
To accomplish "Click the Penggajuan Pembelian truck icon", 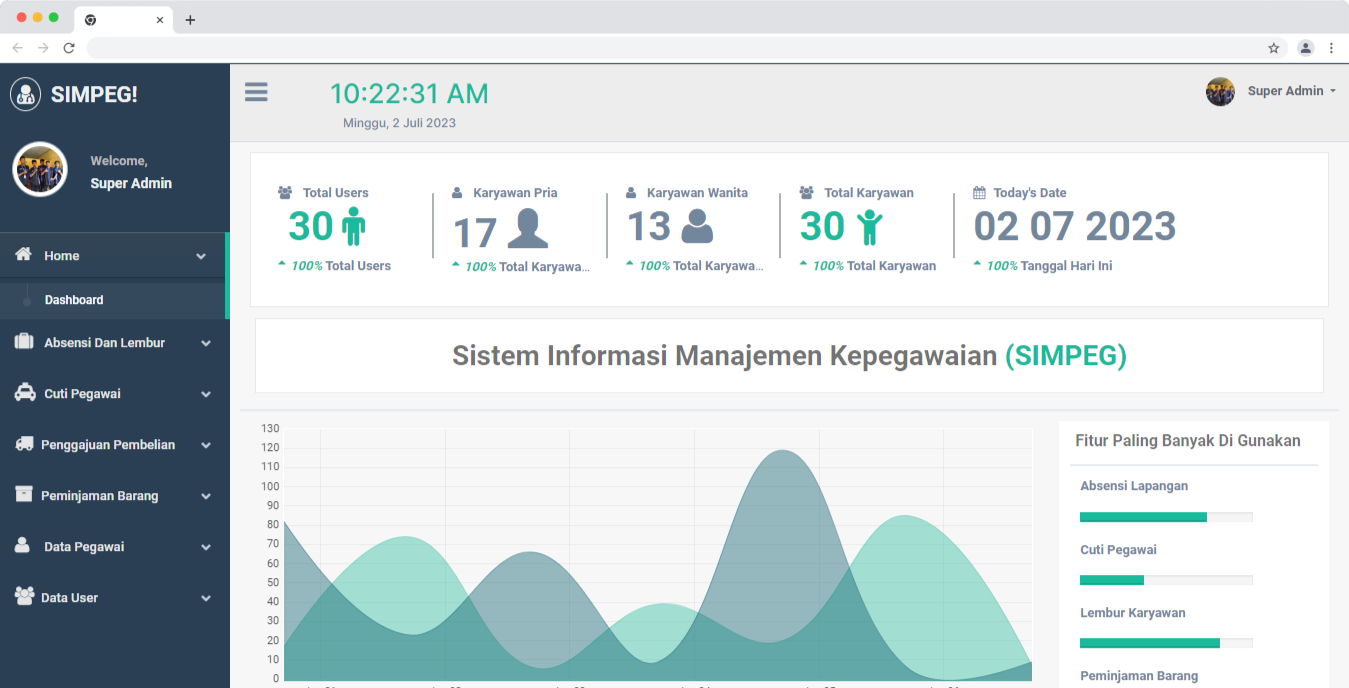I will click(x=24, y=444).
